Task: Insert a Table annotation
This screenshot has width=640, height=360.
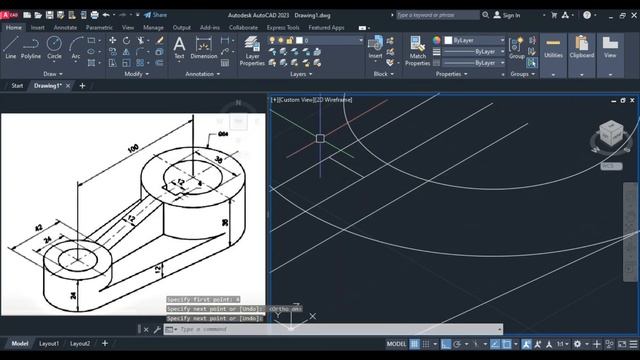Action: tap(225, 63)
